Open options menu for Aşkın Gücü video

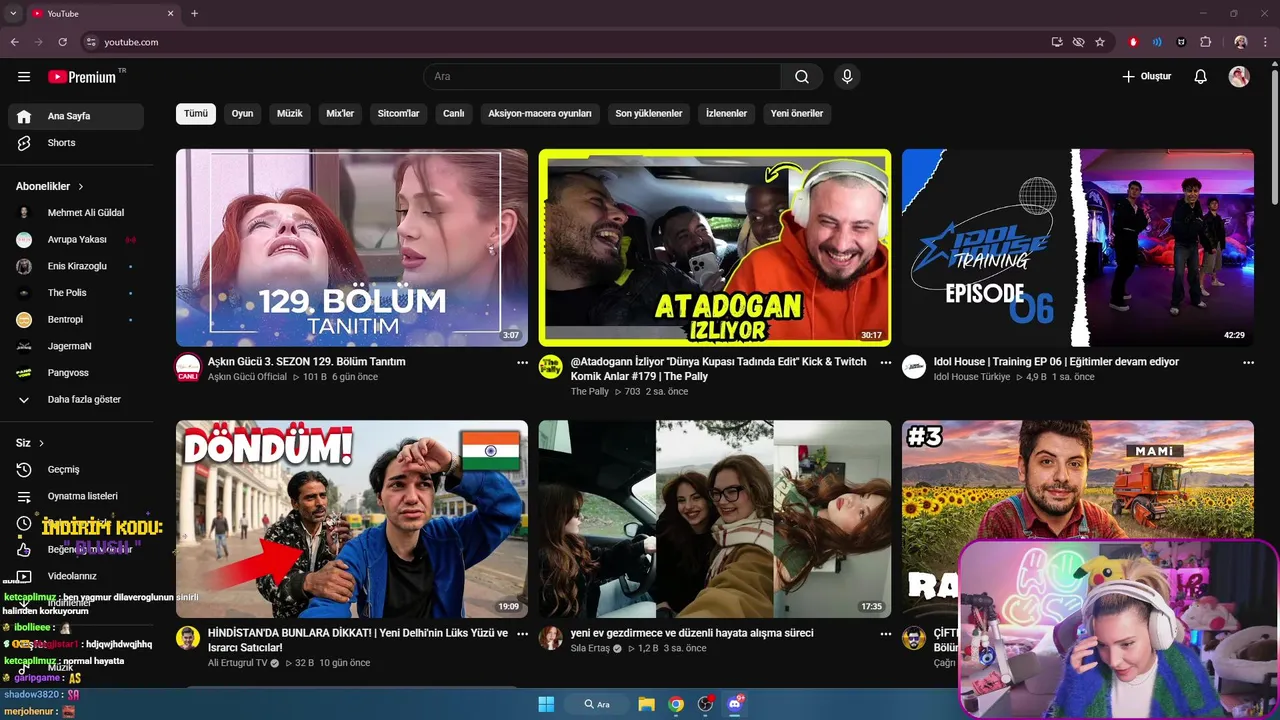pyautogui.click(x=522, y=363)
